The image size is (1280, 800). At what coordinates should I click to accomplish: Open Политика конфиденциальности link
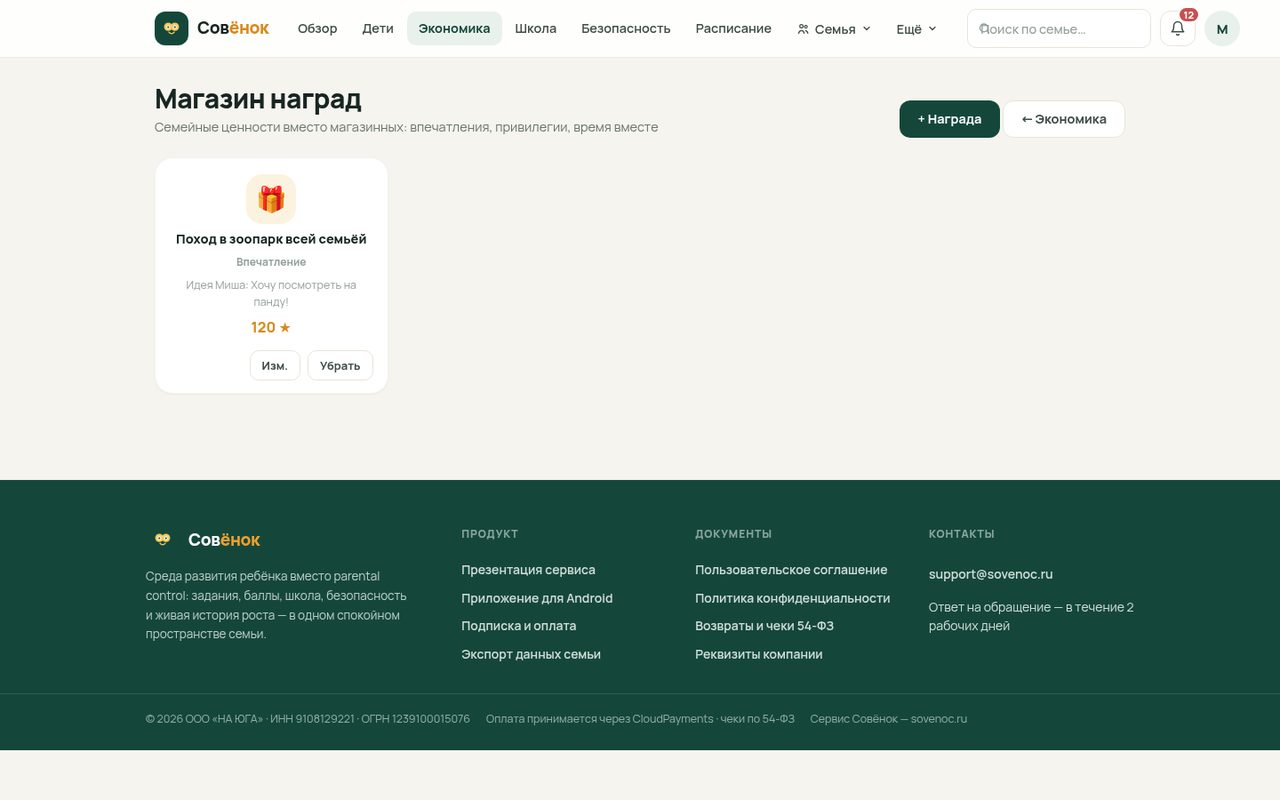(792, 598)
